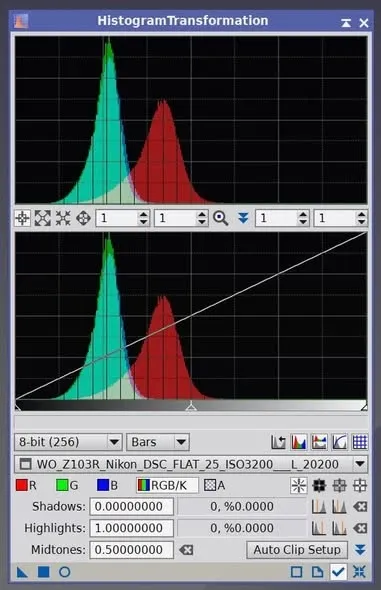Click second auto clip icon in Shadows row
This screenshot has width=381, height=590.
pyautogui.click(x=339, y=506)
